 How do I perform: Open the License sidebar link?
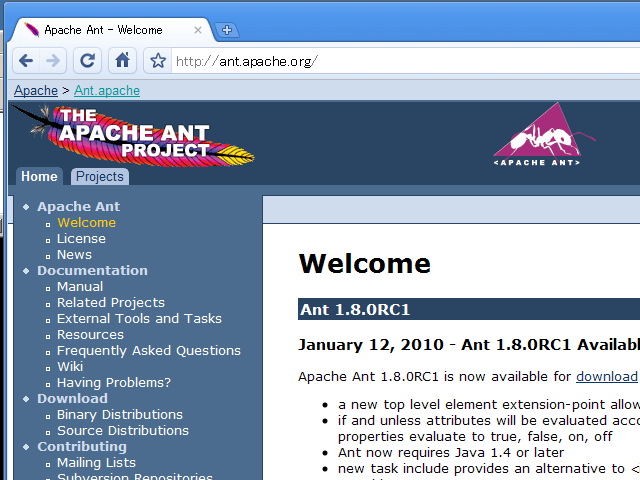81,238
